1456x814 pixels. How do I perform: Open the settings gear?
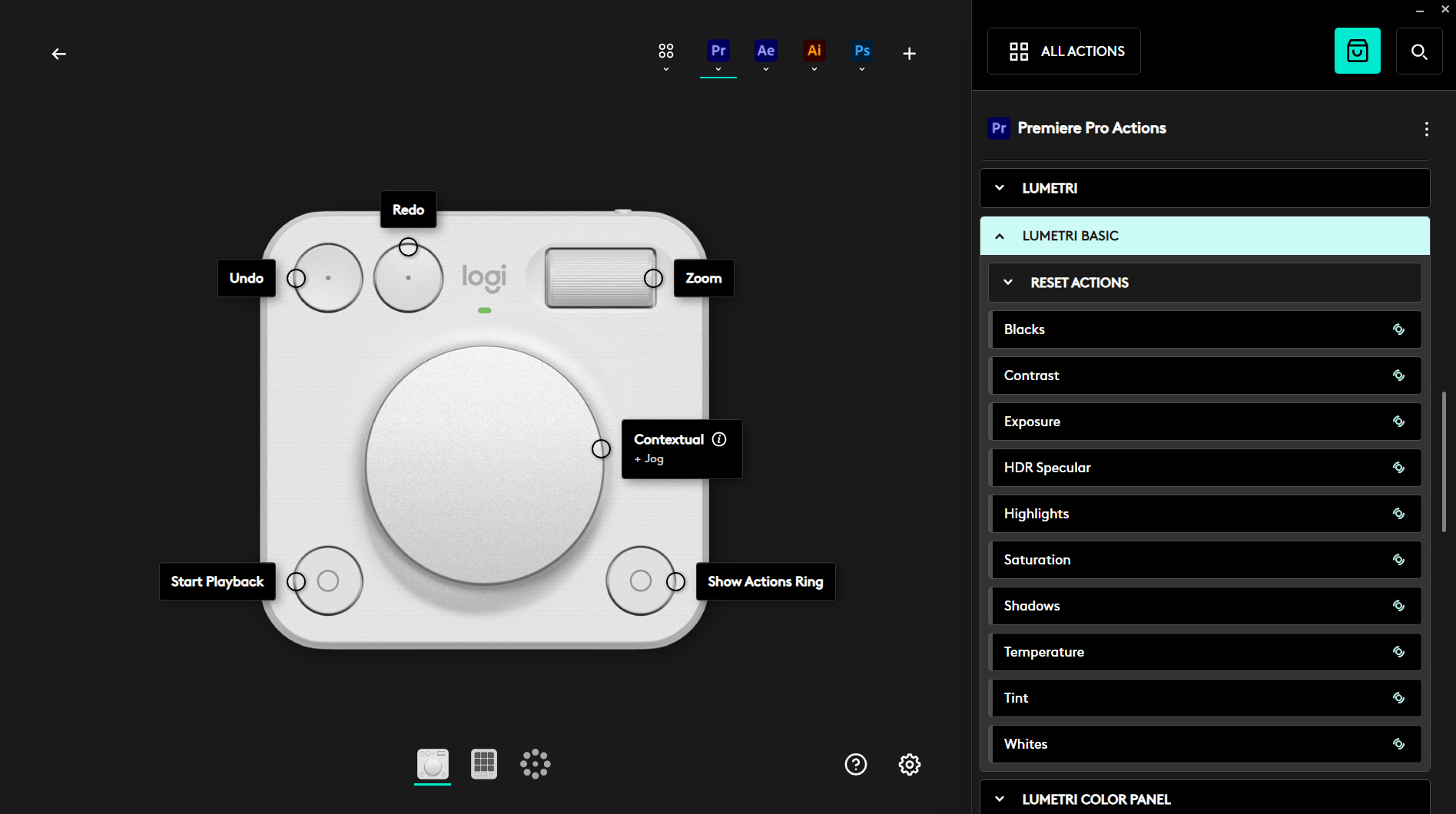click(908, 763)
